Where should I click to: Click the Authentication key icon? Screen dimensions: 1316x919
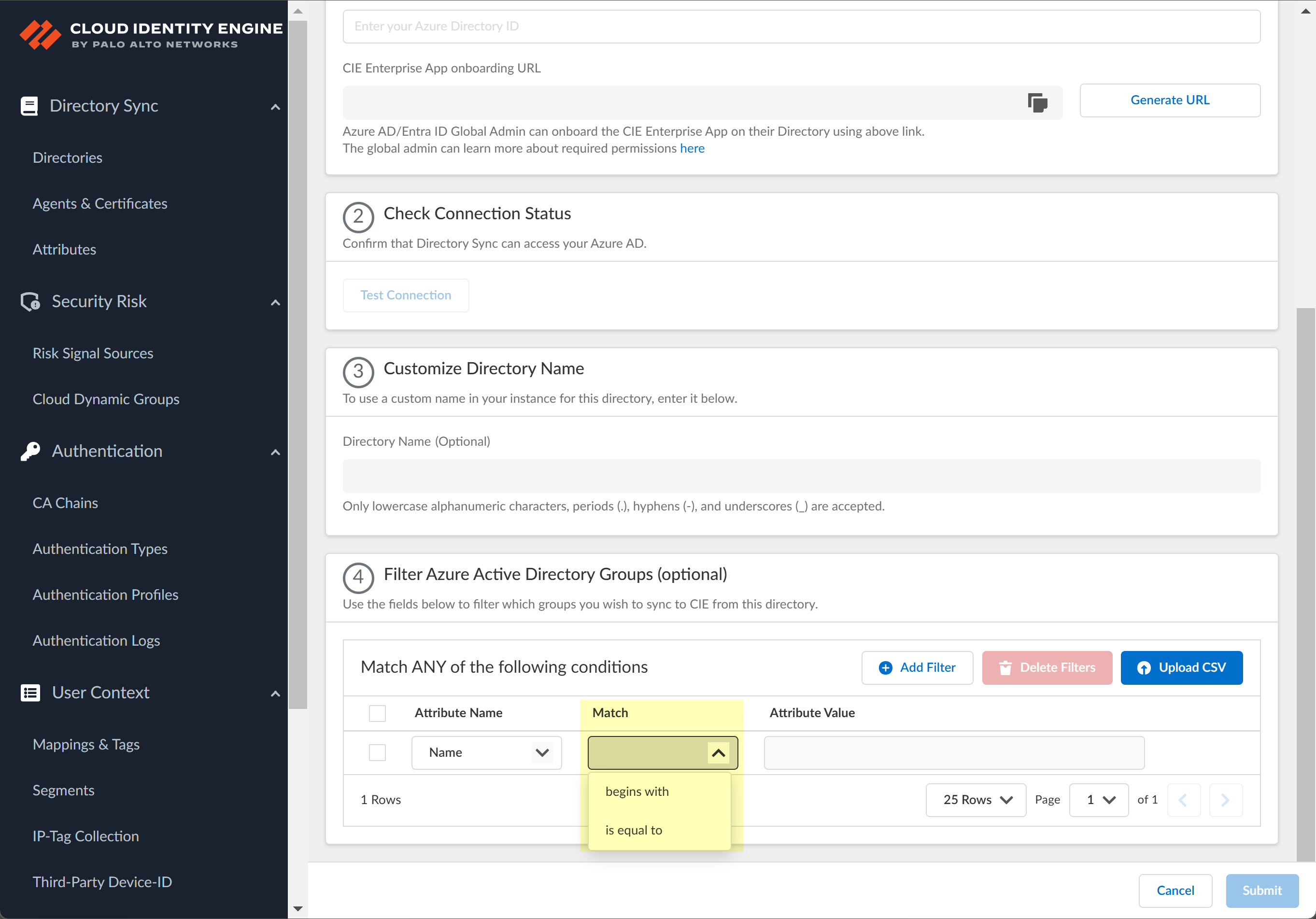pyautogui.click(x=30, y=451)
